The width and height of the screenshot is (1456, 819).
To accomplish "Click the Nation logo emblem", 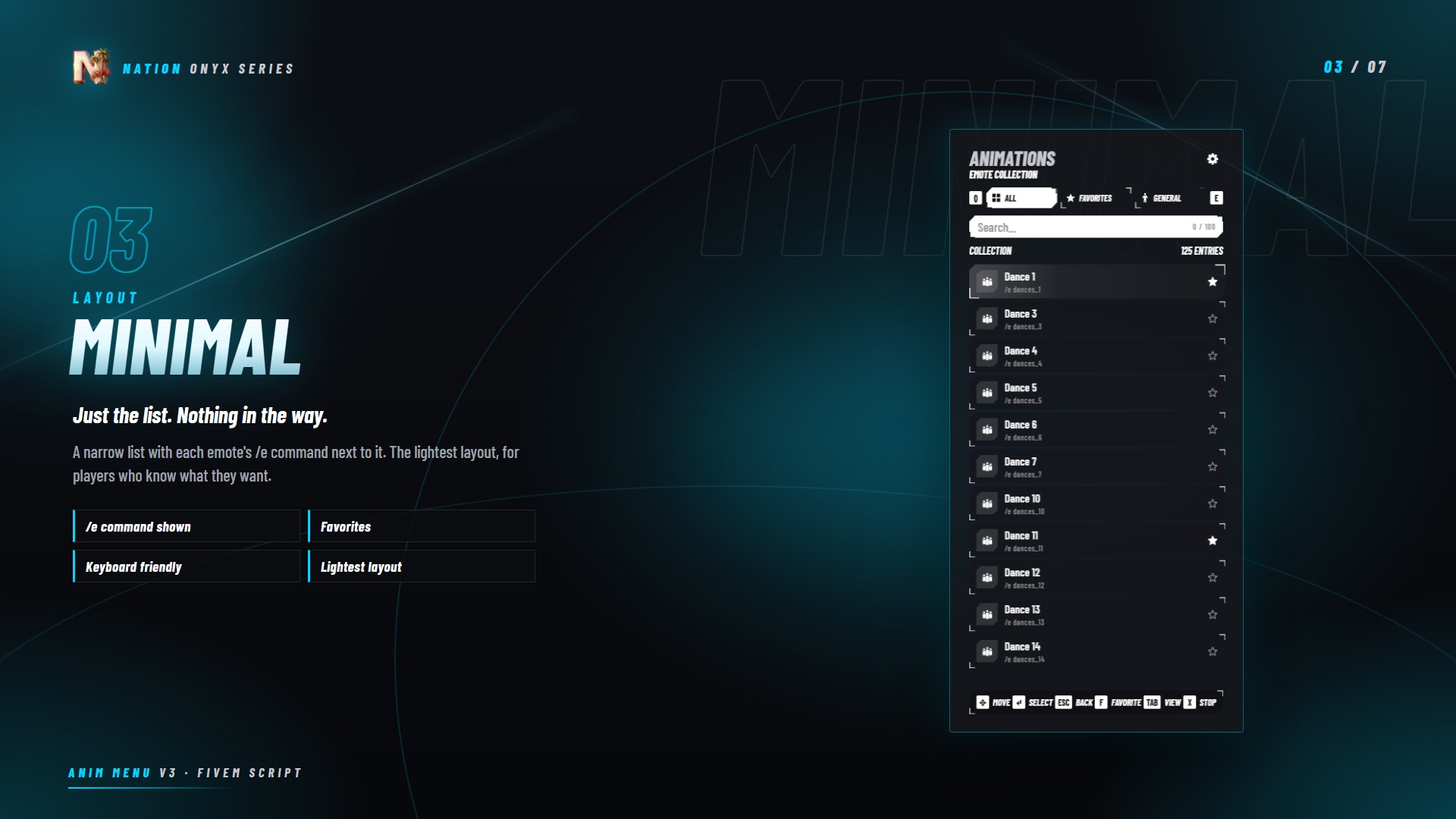I will click(91, 67).
